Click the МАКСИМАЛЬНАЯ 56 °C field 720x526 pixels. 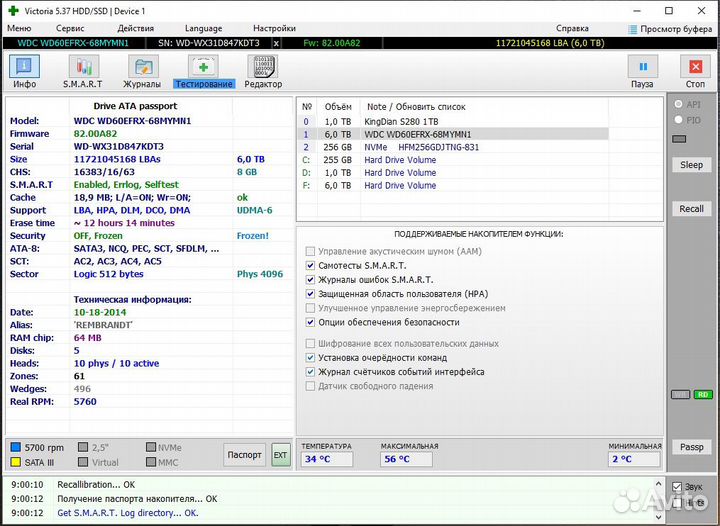tap(406, 459)
